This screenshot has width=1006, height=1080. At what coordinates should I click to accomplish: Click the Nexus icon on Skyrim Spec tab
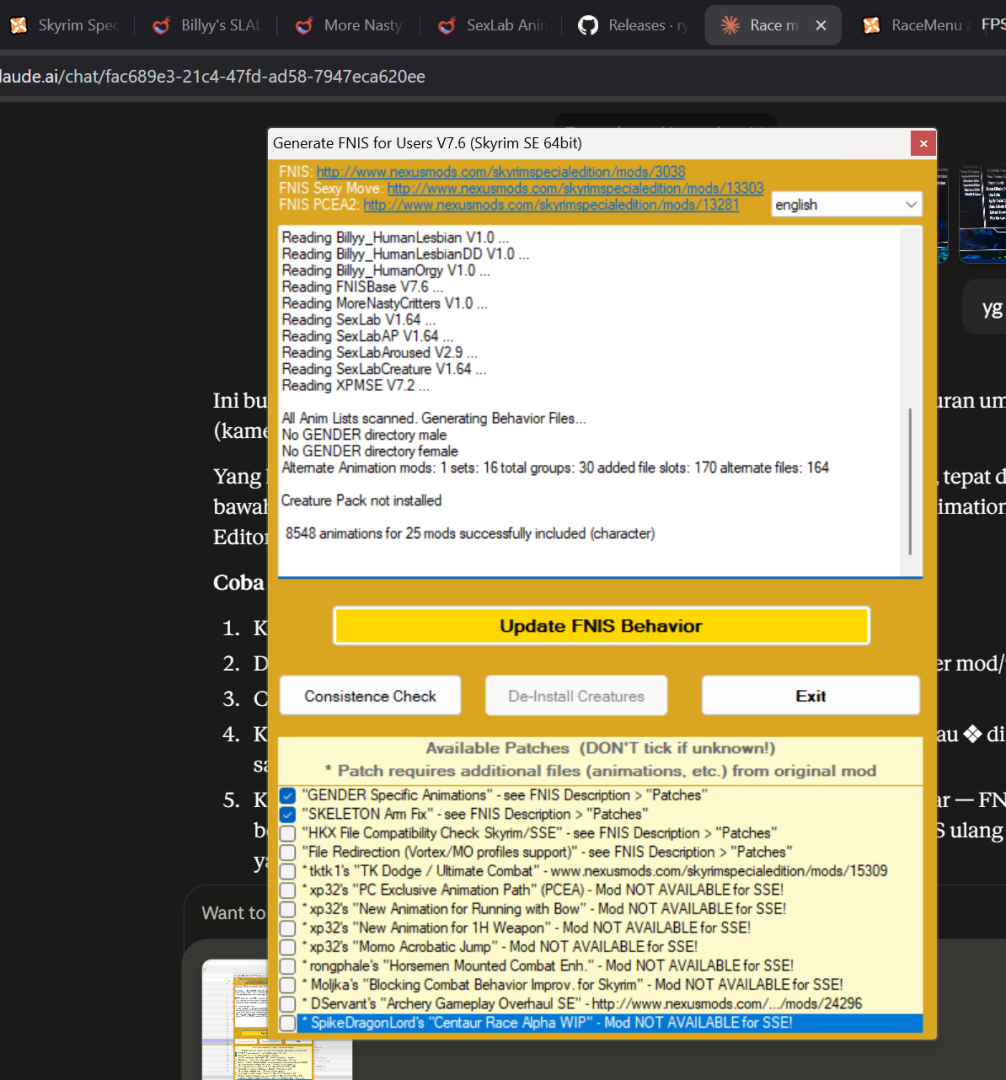click(x=19, y=25)
